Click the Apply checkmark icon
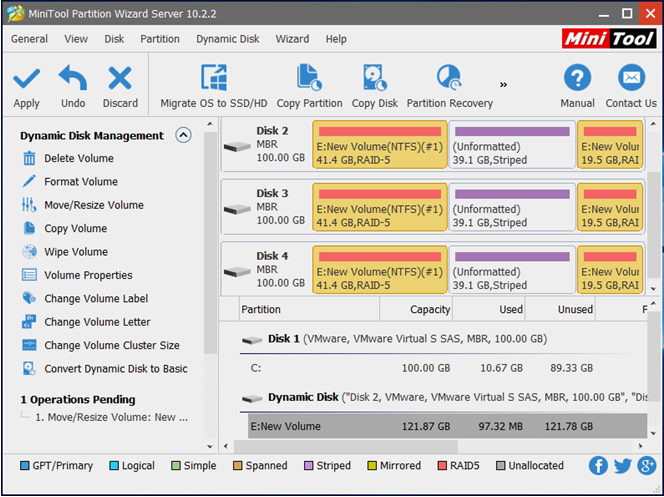The height and width of the screenshot is (497, 664). tap(26, 78)
